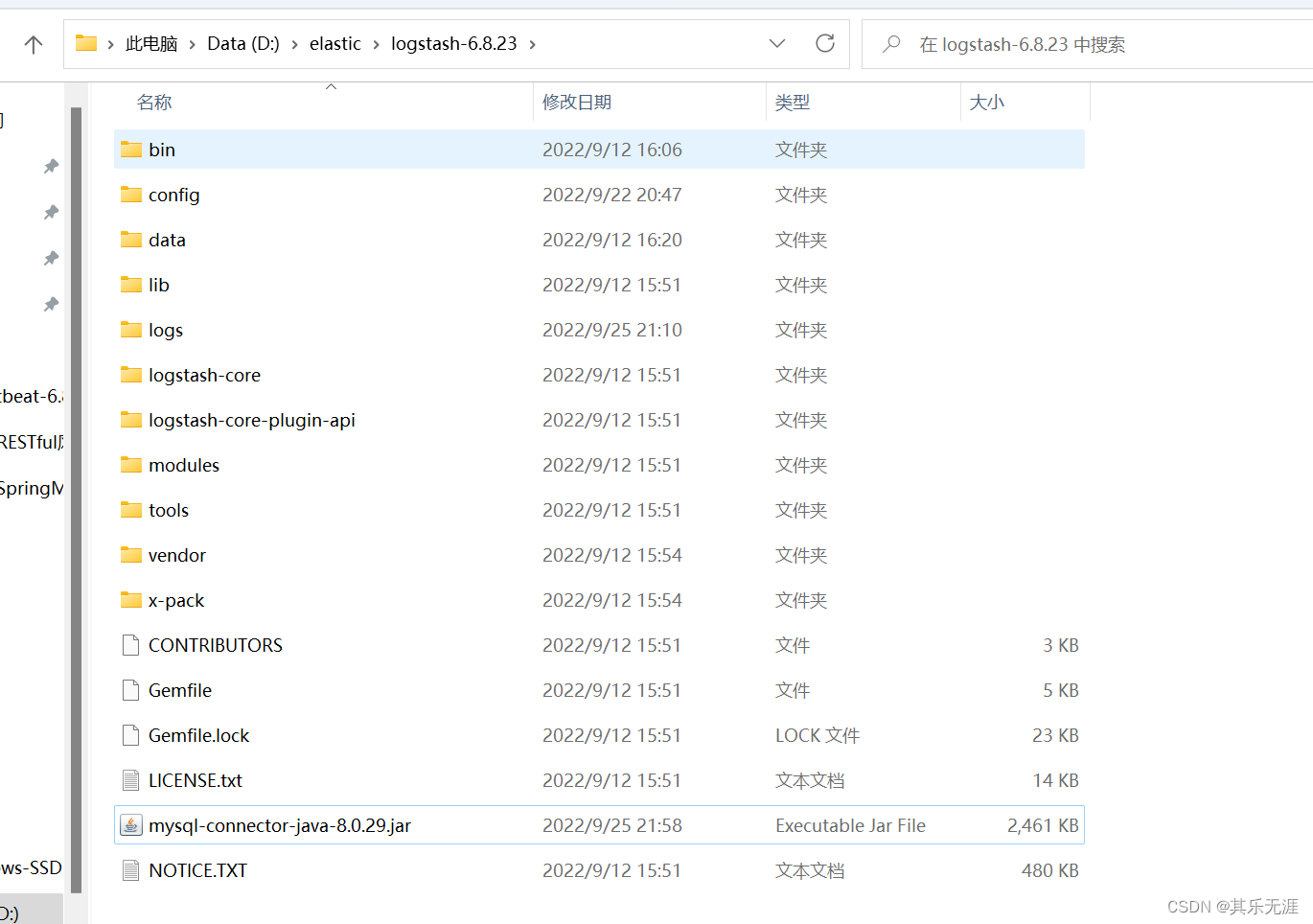Viewport: 1313px width, 924px height.
Task: Click the x-pack folder icon
Action: tap(131, 600)
